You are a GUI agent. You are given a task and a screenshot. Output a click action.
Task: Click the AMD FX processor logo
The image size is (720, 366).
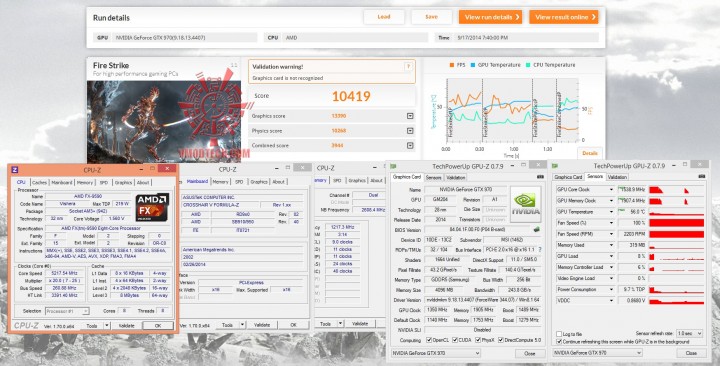tap(152, 208)
